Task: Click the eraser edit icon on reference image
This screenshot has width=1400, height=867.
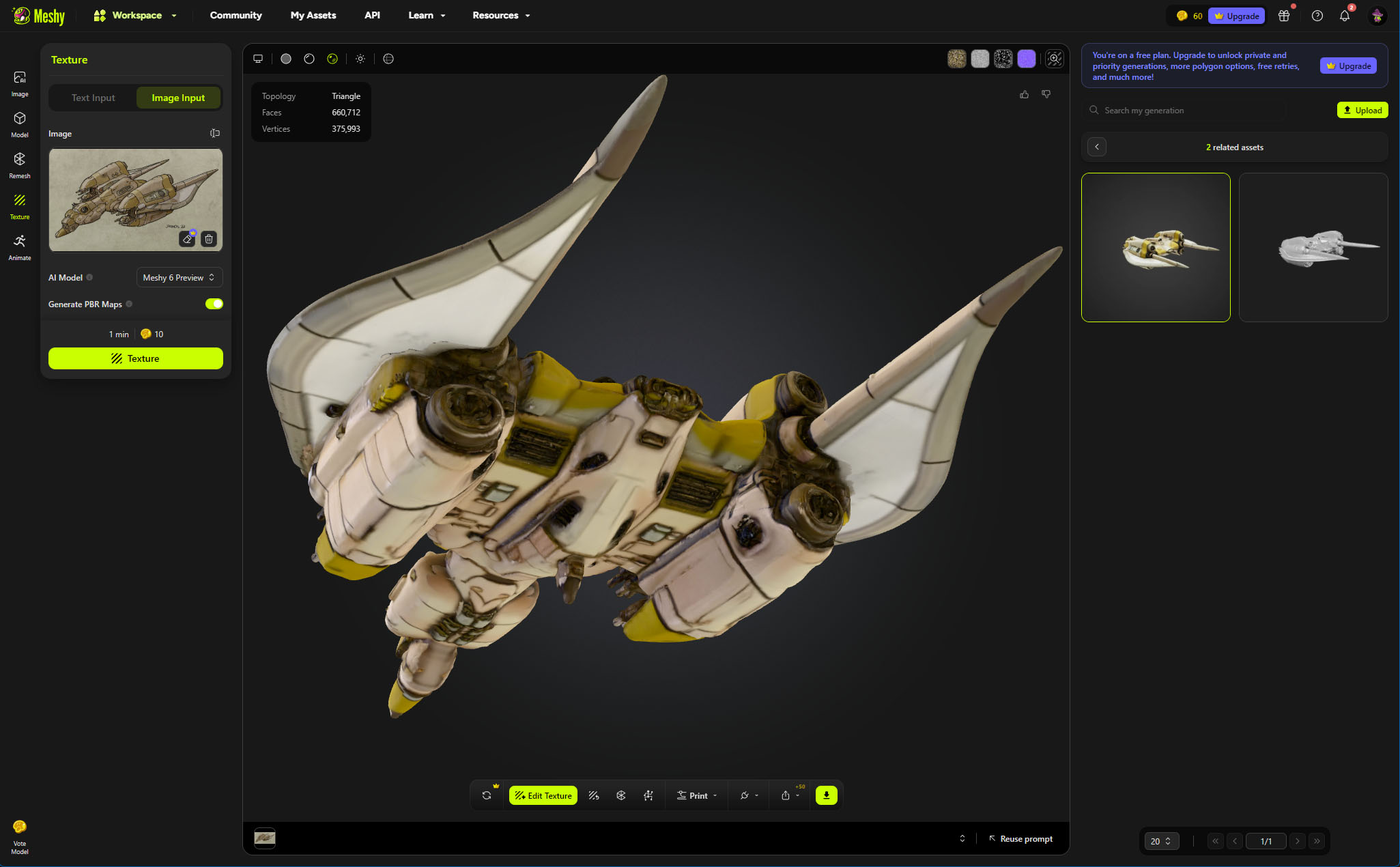Action: coord(187,239)
